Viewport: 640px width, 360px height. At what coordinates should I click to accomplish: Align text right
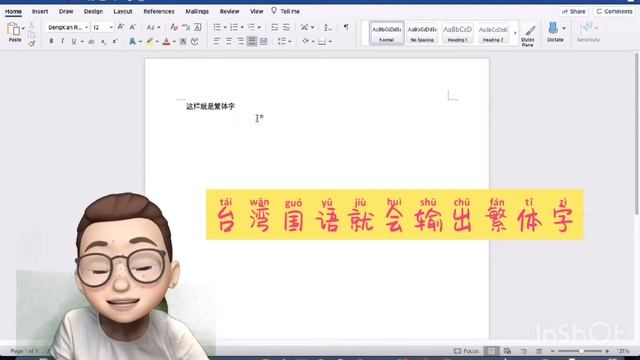point(240,41)
